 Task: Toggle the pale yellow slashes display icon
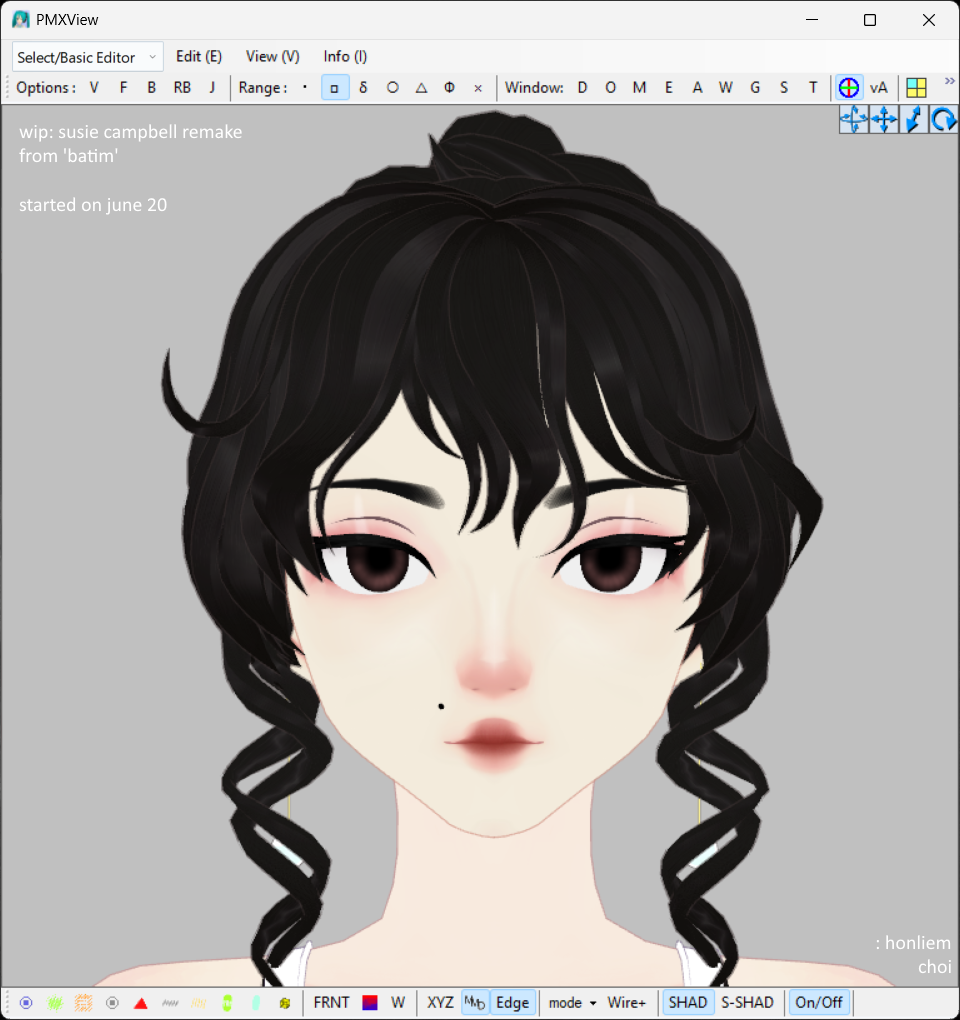tap(198, 1003)
